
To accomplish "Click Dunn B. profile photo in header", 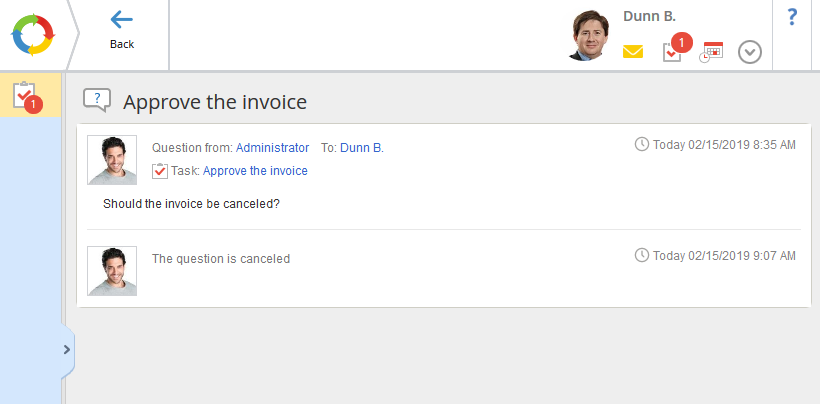I will click(x=590, y=36).
